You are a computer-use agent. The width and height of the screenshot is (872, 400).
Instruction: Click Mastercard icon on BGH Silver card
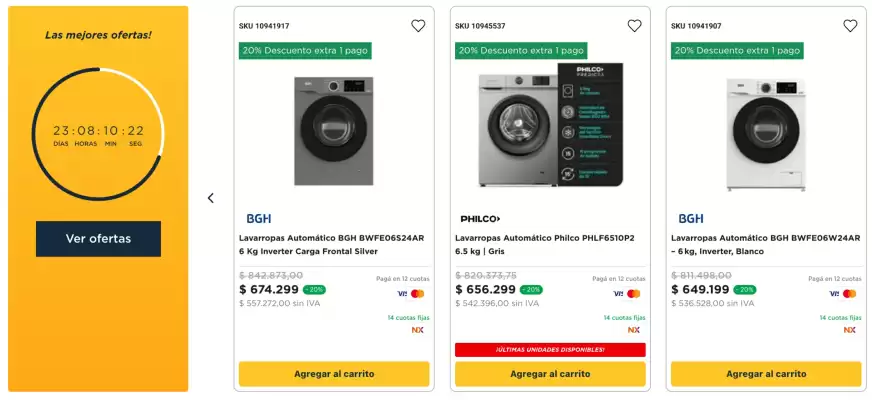click(418, 293)
